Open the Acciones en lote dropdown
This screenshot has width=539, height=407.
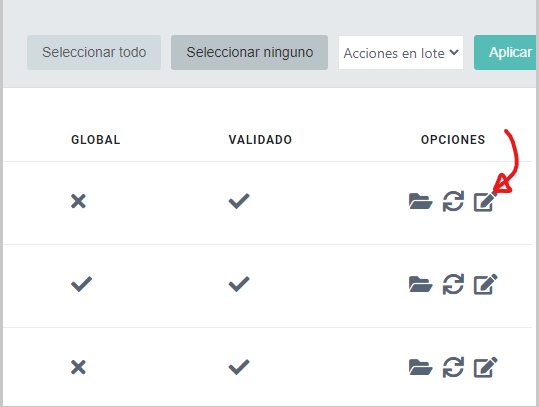(x=401, y=53)
